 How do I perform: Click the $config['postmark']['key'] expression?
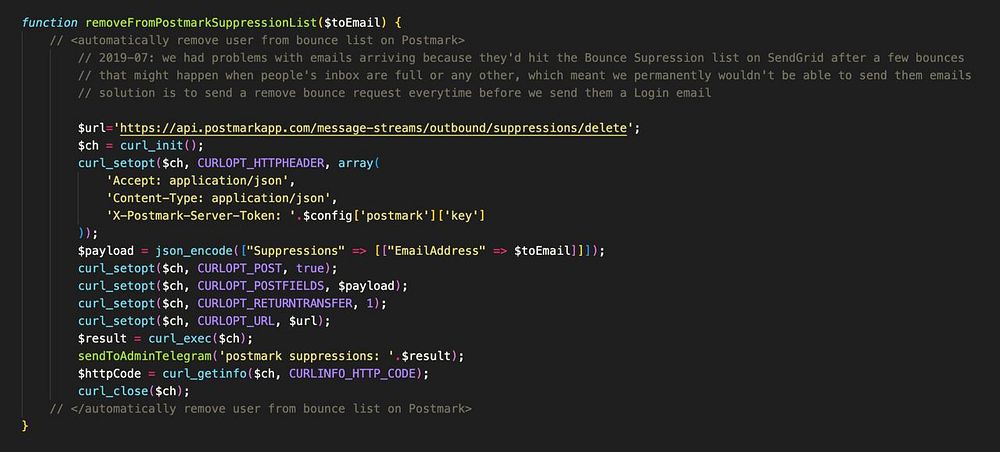394,216
